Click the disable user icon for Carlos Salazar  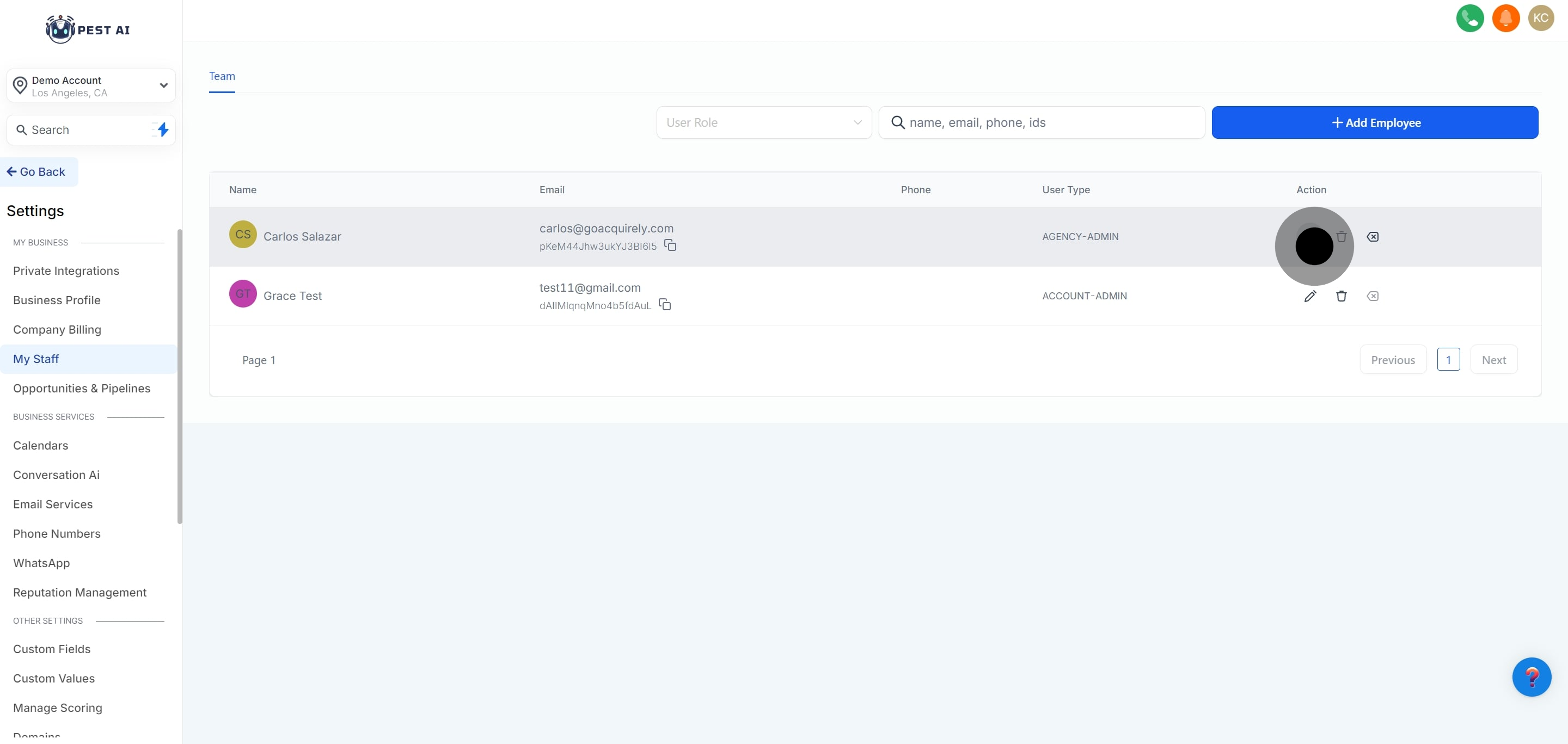(1372, 237)
